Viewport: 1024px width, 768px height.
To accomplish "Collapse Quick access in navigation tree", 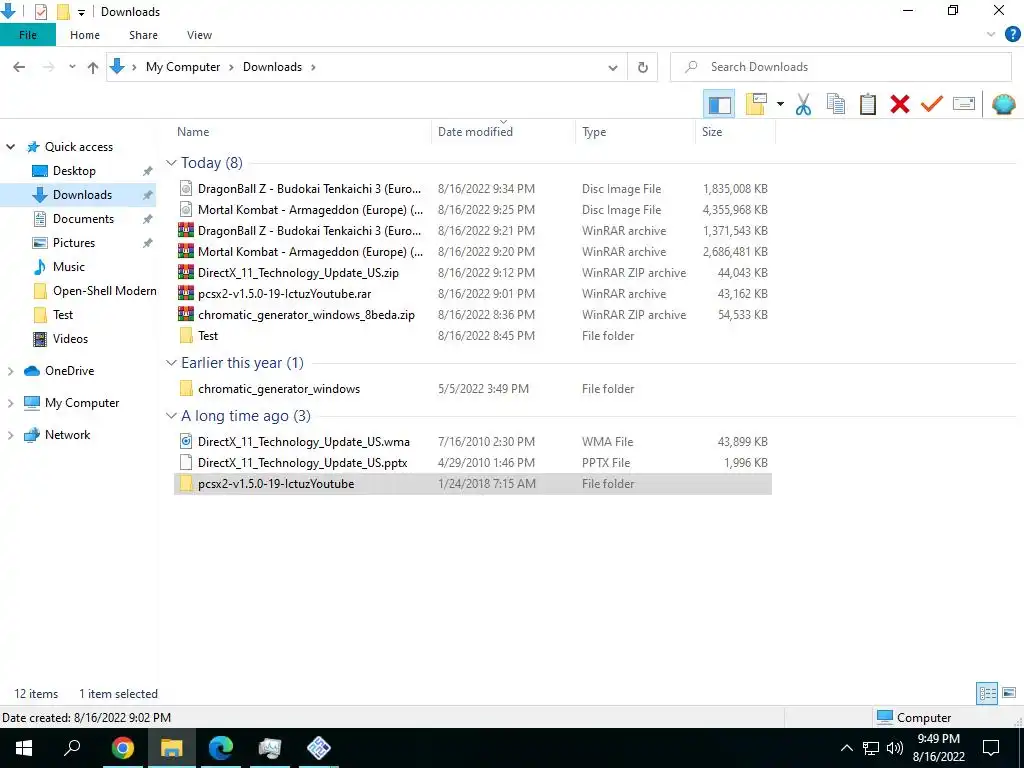I will click(x=10, y=147).
